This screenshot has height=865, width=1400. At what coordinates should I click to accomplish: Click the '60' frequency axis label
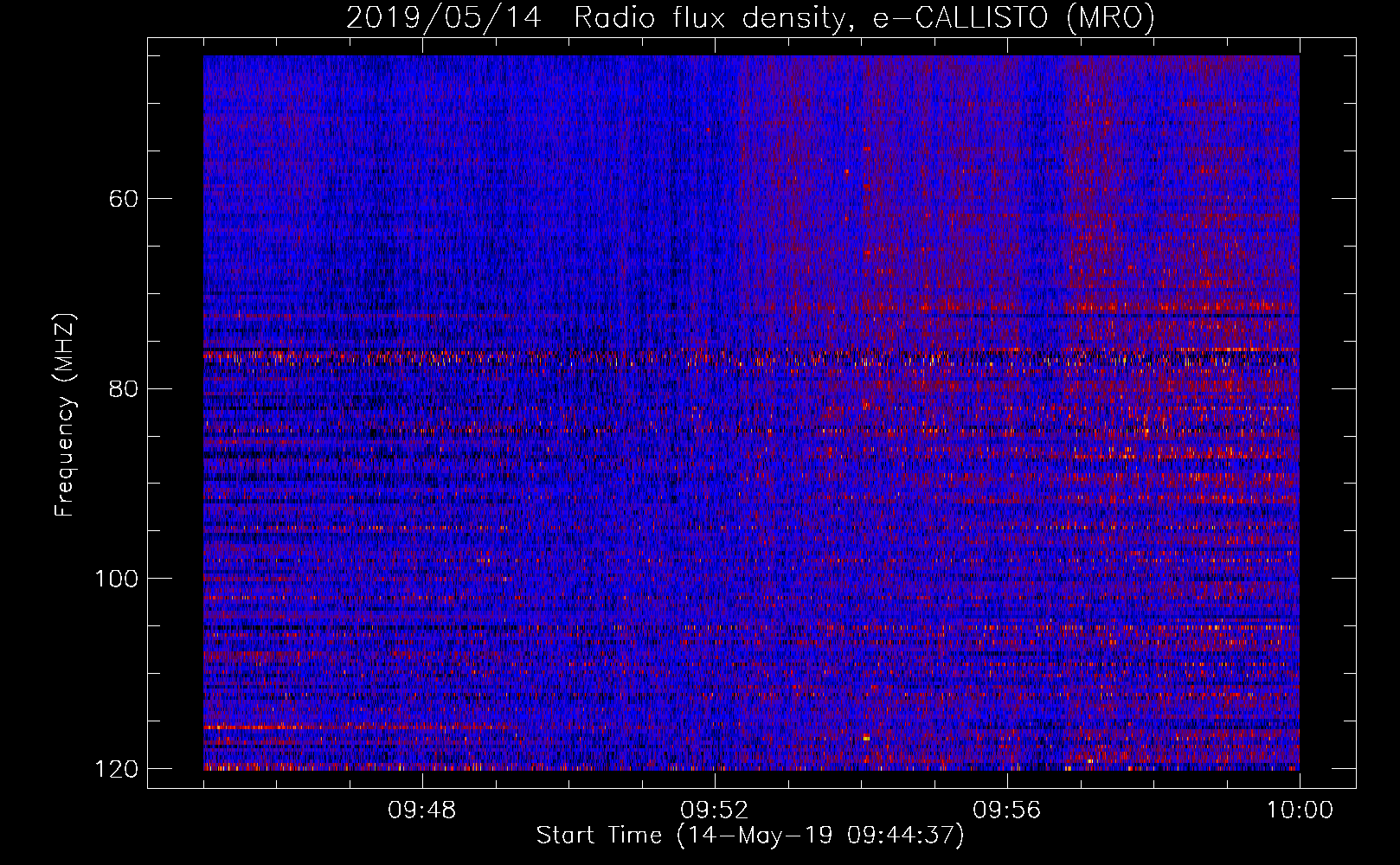(124, 199)
